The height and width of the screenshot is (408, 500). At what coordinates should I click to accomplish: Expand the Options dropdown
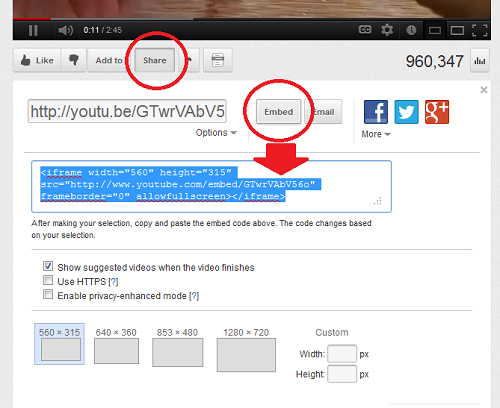pyautogui.click(x=216, y=133)
